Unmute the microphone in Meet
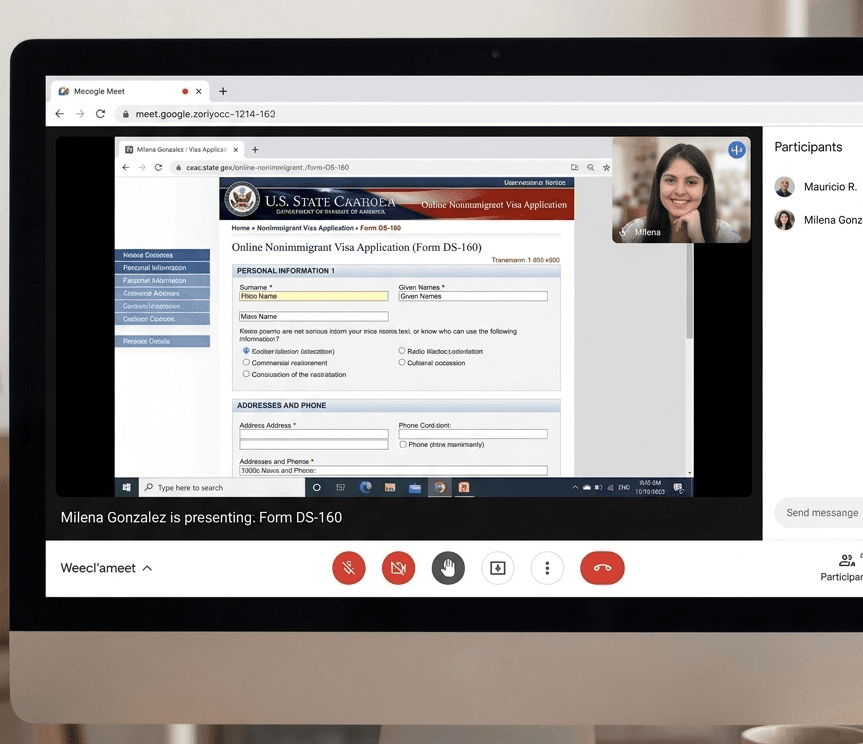This screenshot has height=744, width=863. [x=349, y=567]
